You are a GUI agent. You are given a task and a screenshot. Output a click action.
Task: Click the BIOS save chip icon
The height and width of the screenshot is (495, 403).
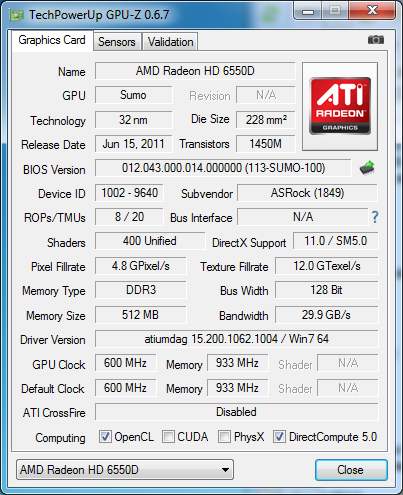point(367,168)
